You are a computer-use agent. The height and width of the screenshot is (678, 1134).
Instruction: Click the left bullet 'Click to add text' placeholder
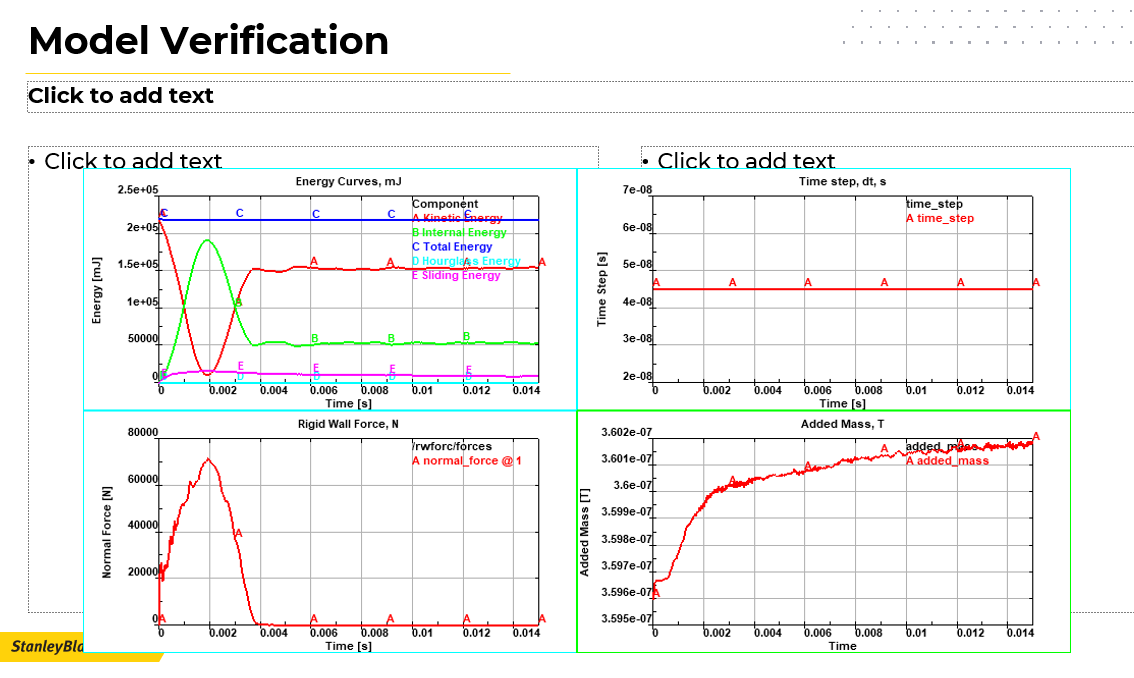pos(132,159)
